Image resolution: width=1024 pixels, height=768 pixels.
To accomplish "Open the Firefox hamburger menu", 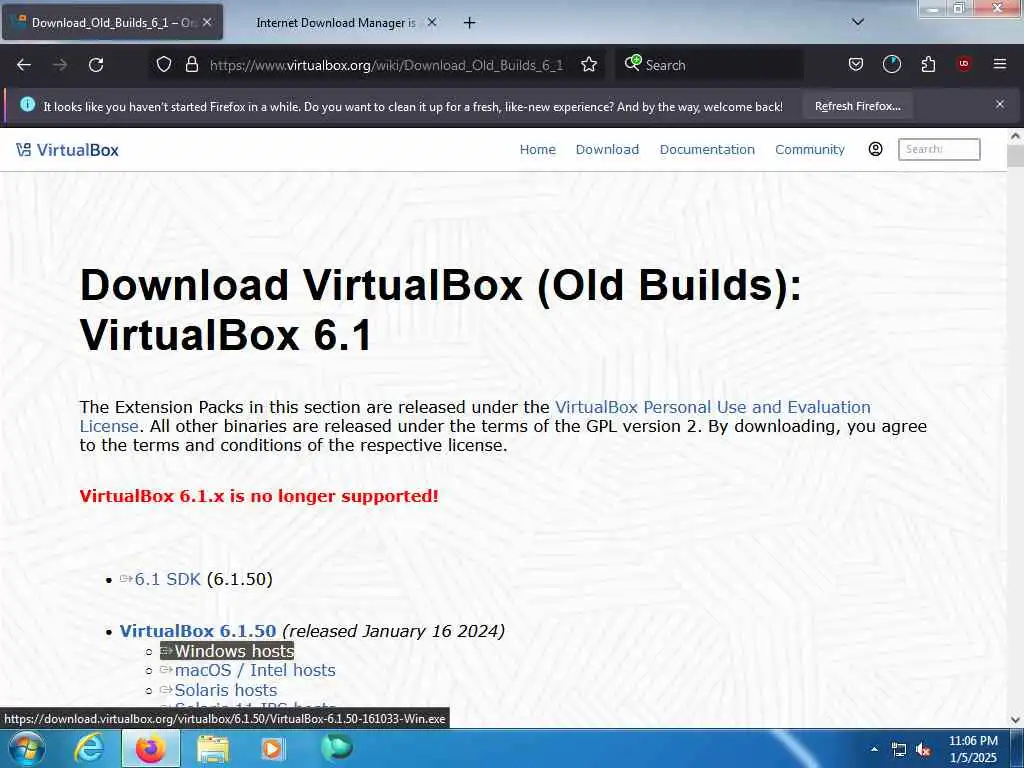I will pyautogui.click(x=1000, y=64).
